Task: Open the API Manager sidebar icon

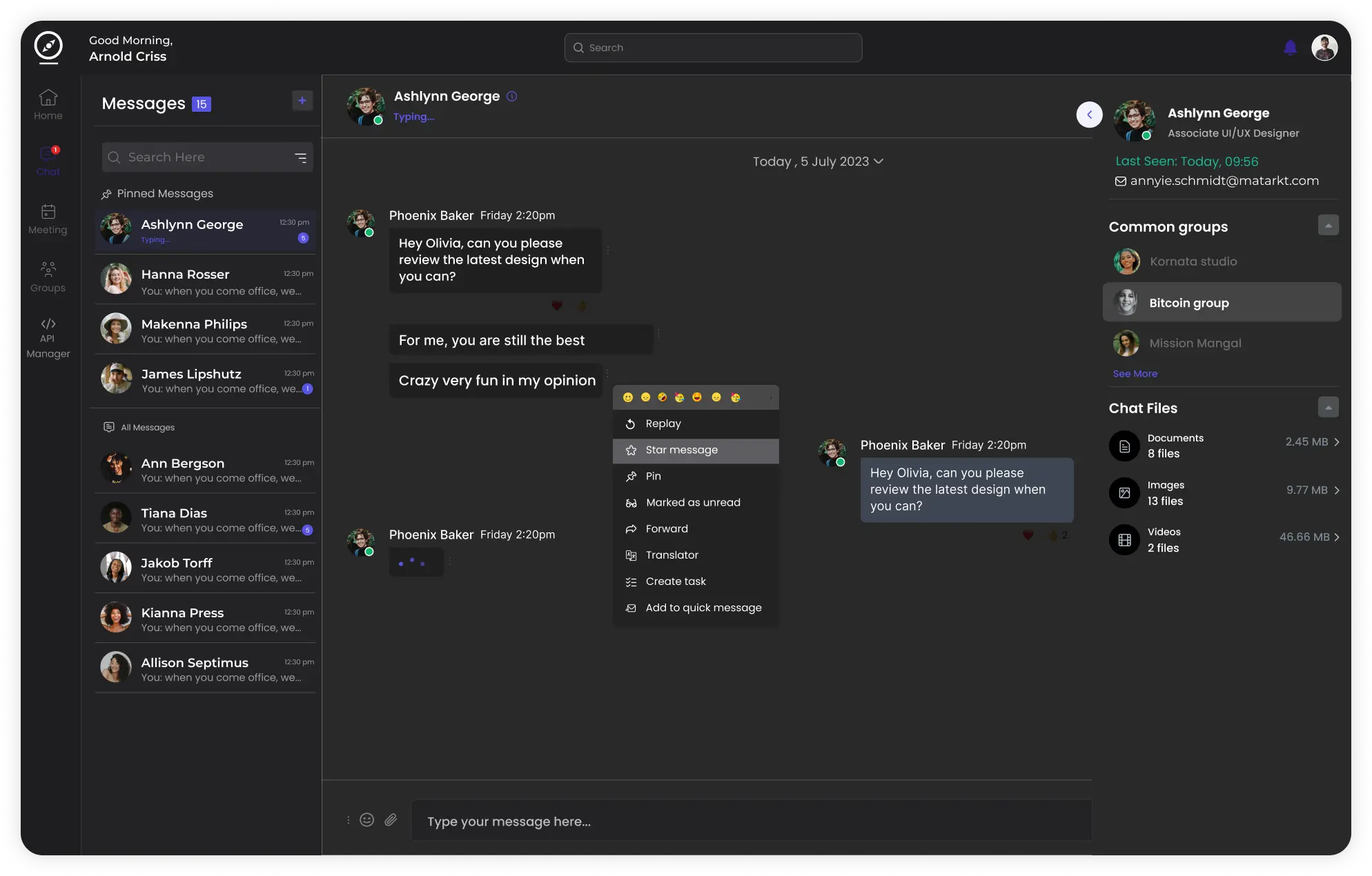Action: (x=48, y=338)
